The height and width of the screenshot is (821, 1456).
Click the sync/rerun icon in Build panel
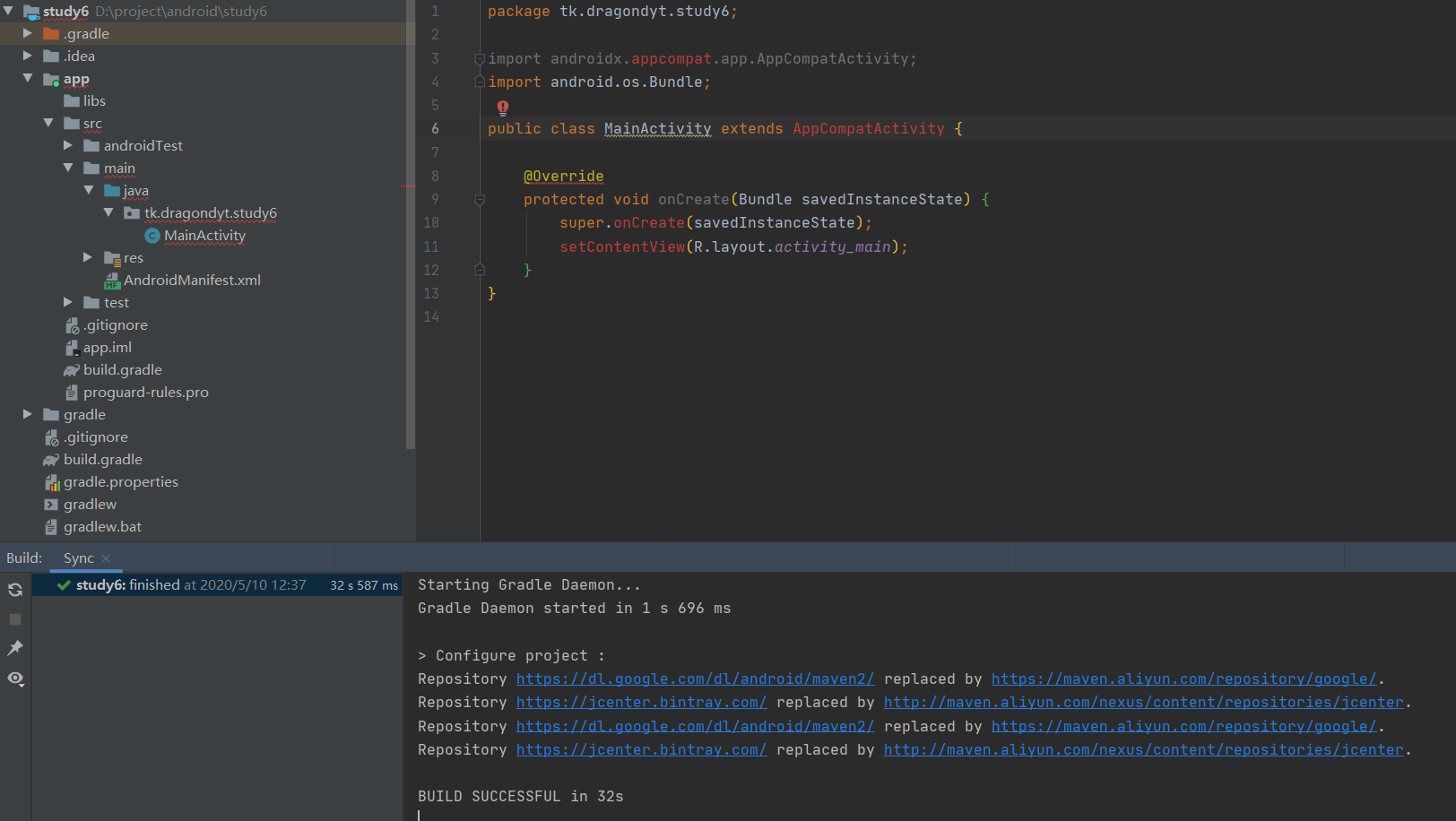(x=15, y=590)
